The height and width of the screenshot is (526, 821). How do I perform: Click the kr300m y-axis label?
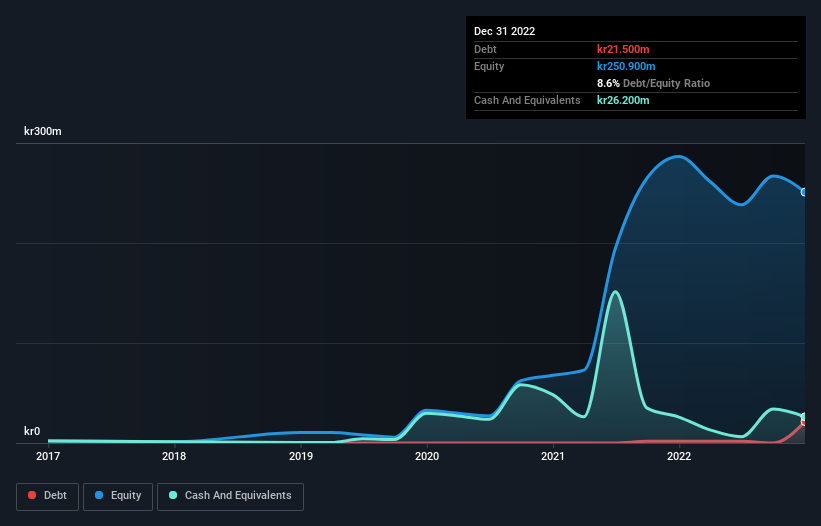tap(42, 131)
